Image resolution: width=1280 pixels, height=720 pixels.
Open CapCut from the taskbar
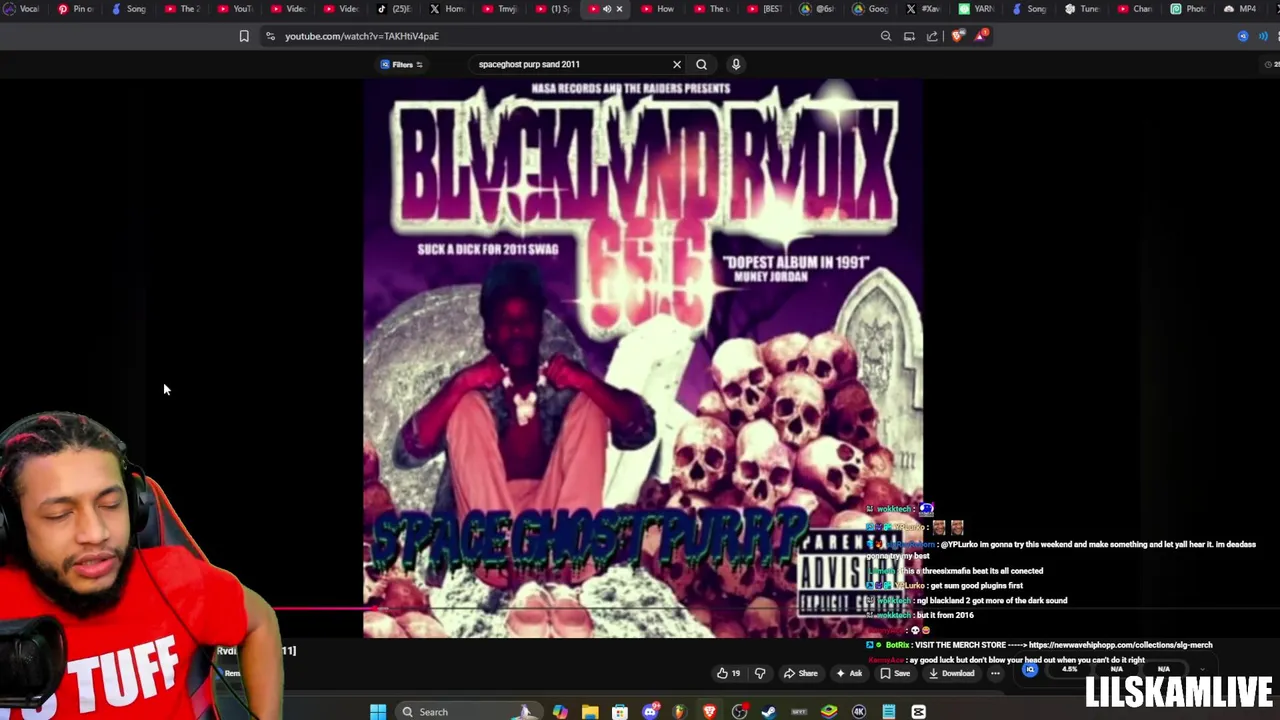tap(919, 712)
